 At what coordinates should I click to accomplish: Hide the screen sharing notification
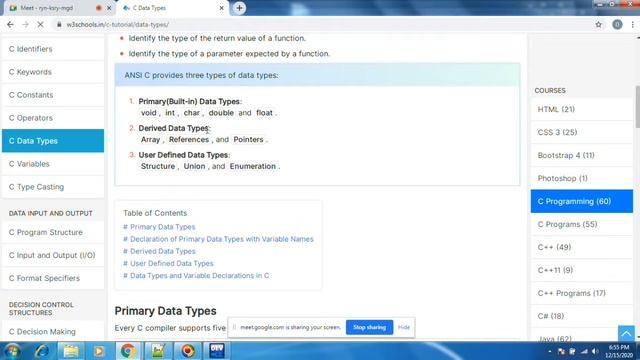click(x=404, y=327)
